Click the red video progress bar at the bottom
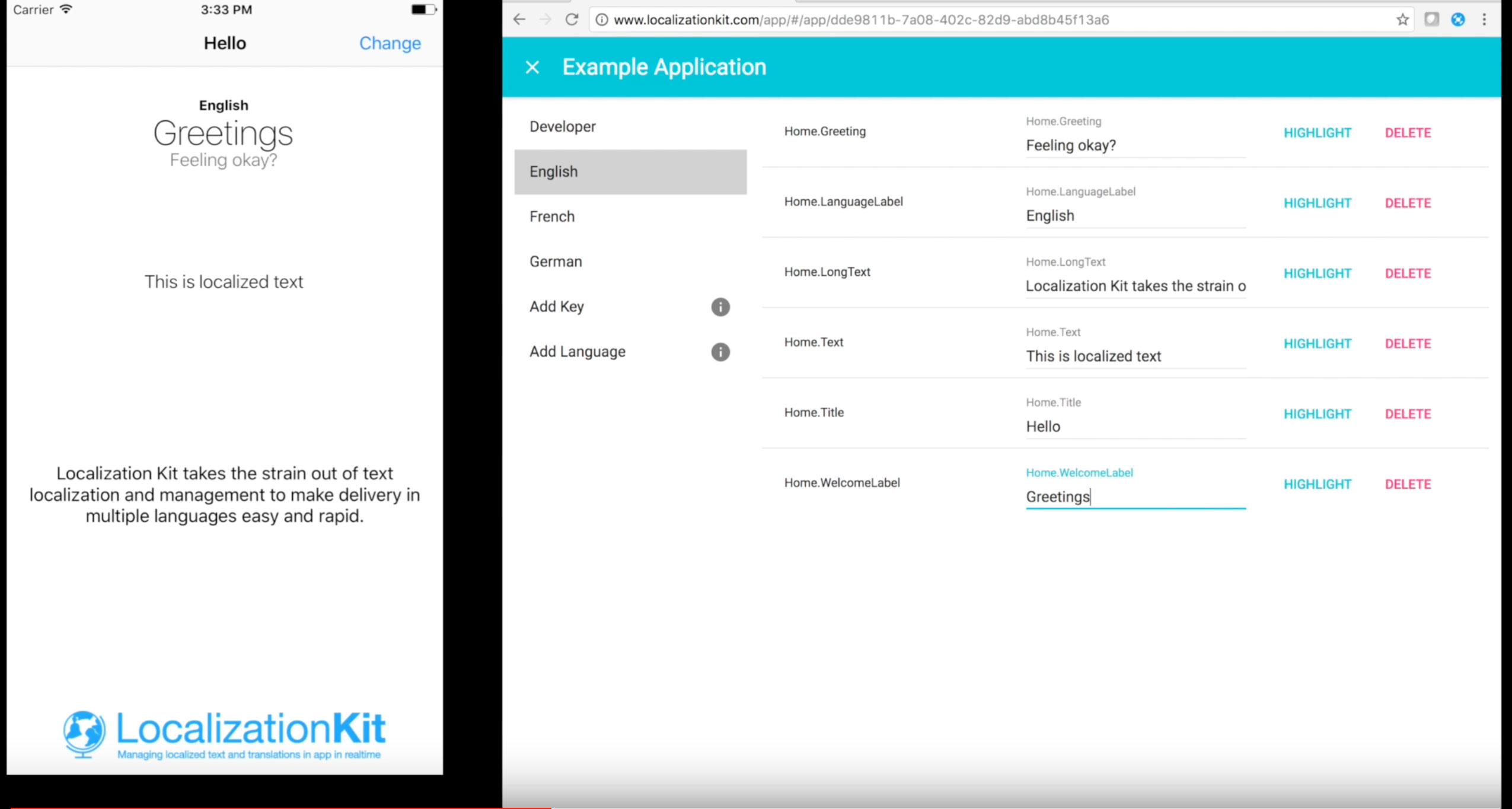The height and width of the screenshot is (809, 1512). [279, 807]
